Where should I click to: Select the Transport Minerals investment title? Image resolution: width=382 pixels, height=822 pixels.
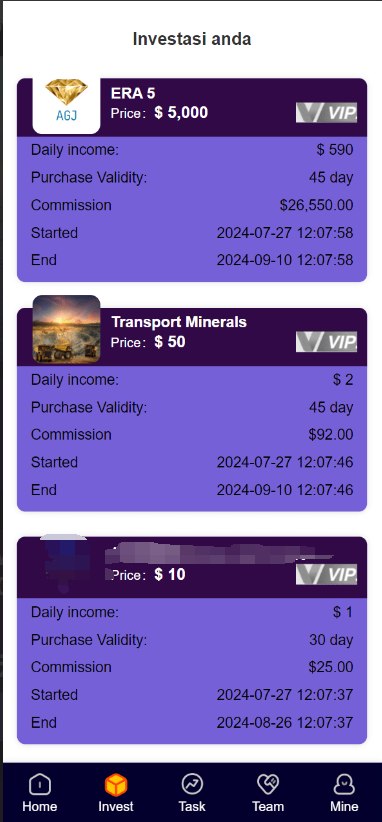click(179, 322)
